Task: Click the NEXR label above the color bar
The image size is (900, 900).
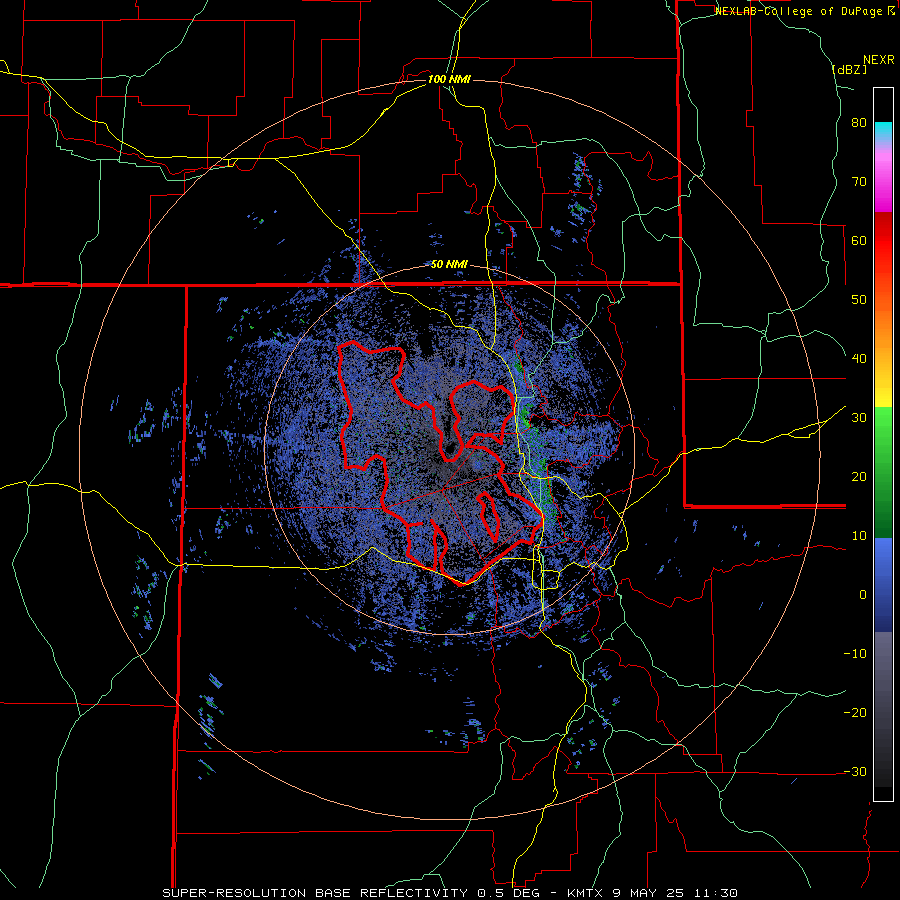Action: (879, 60)
